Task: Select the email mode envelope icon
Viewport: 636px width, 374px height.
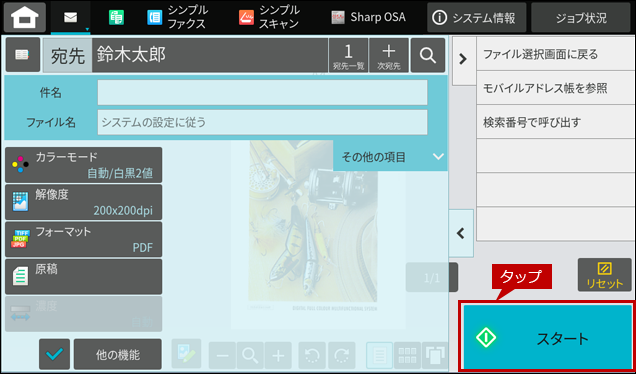Action: [71, 17]
